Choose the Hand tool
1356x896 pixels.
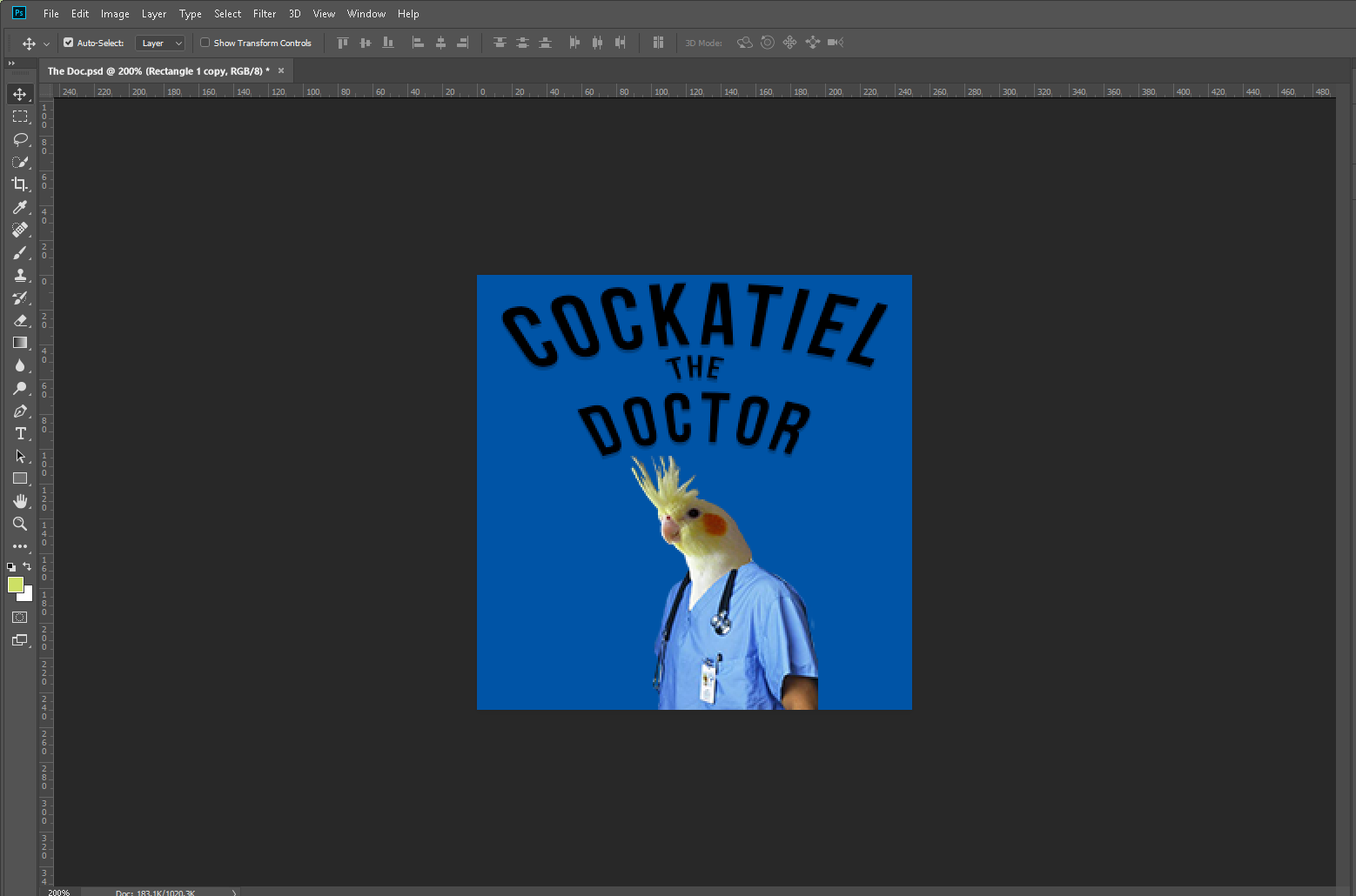tap(20, 501)
